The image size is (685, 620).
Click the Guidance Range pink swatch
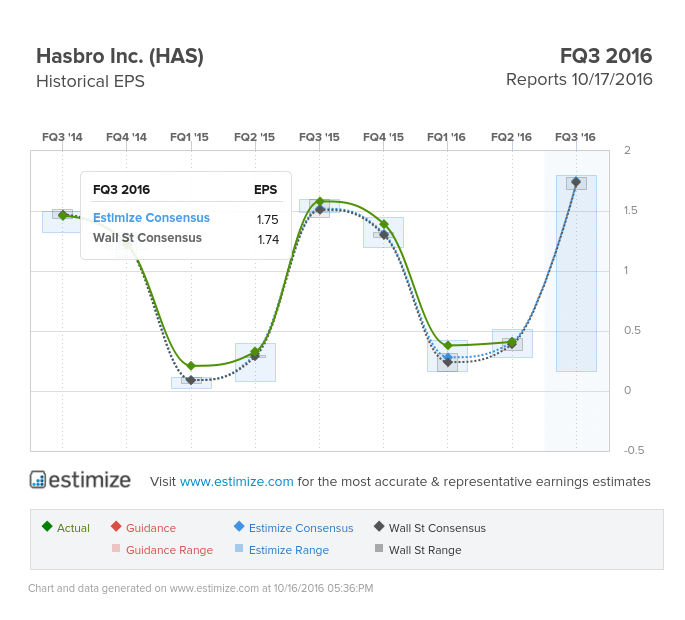(x=116, y=548)
